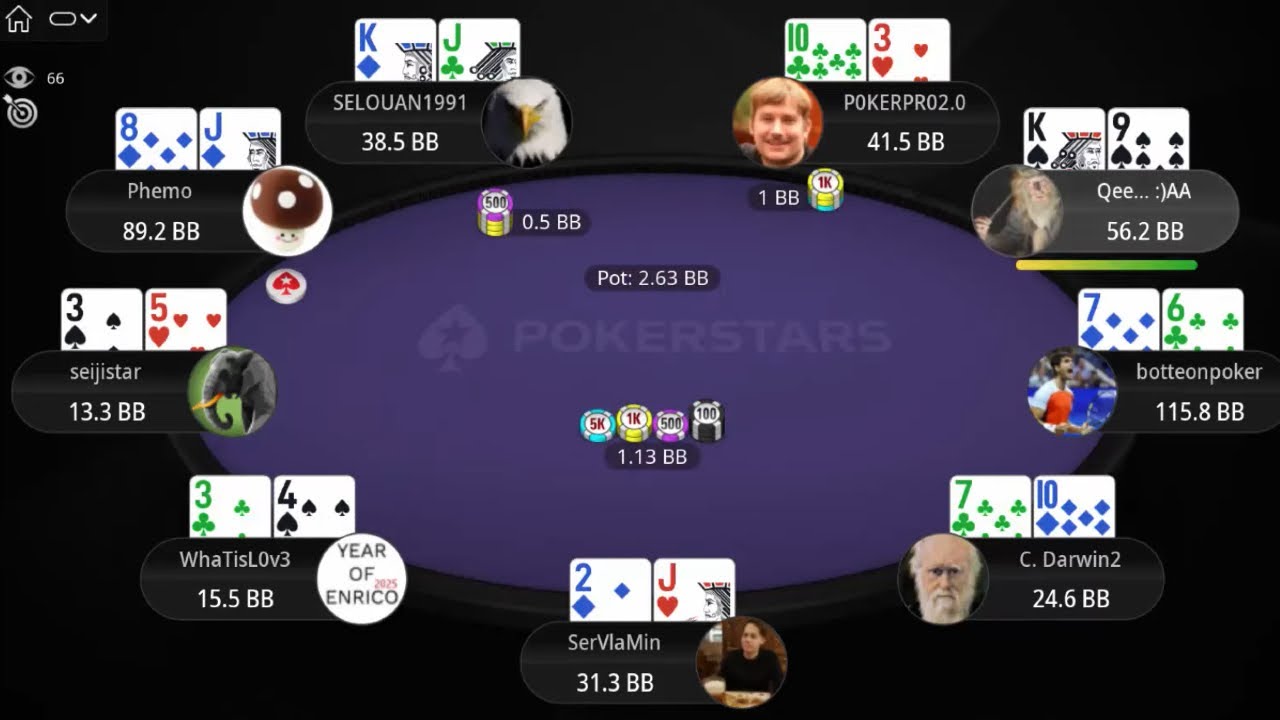
Task: Select the red dealer button chip
Action: [x=286, y=286]
